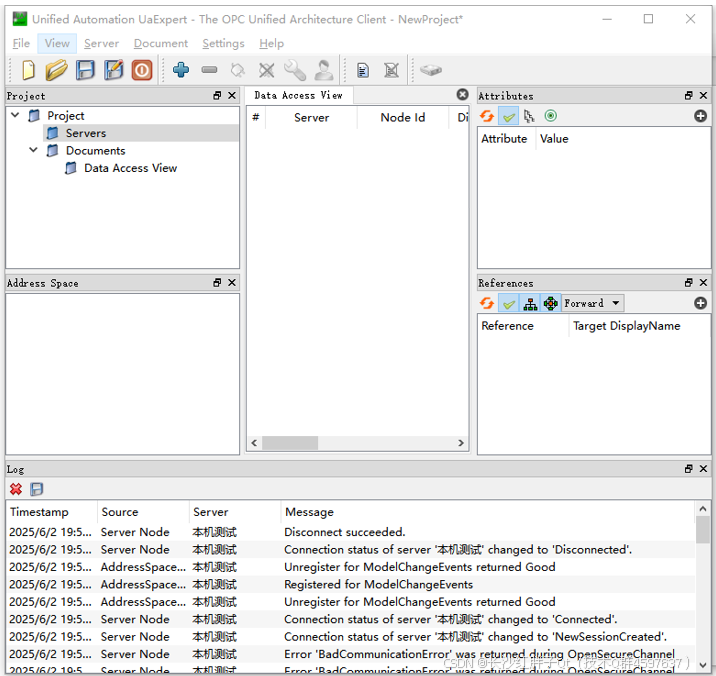Click the change user icon

[x=324, y=70]
